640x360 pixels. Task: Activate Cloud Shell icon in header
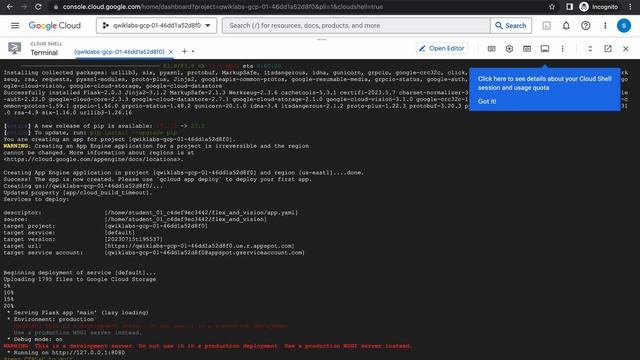coord(547,26)
